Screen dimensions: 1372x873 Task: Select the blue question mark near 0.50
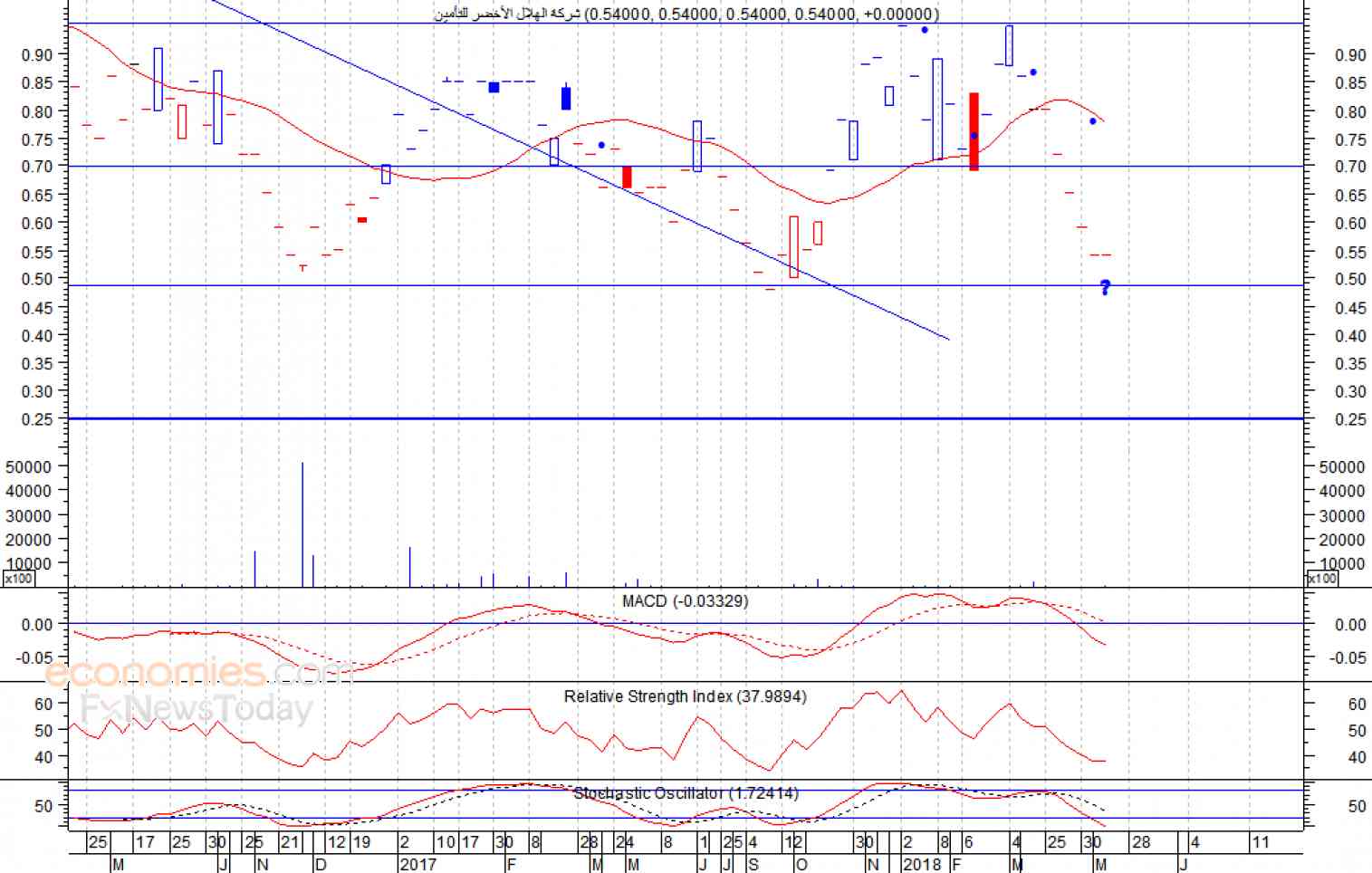[x=1106, y=288]
